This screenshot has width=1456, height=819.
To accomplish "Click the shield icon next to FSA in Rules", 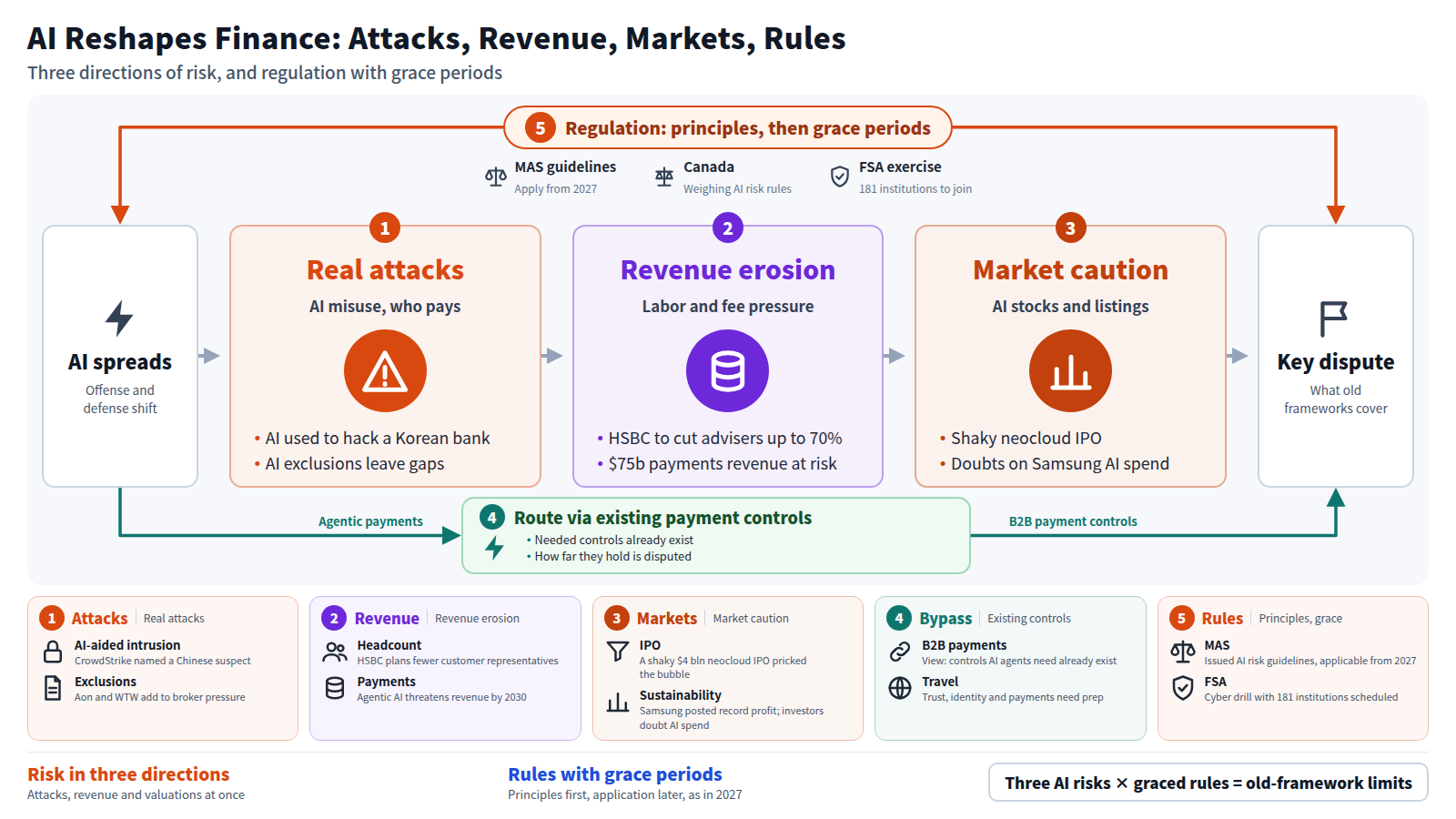I will (x=1183, y=688).
